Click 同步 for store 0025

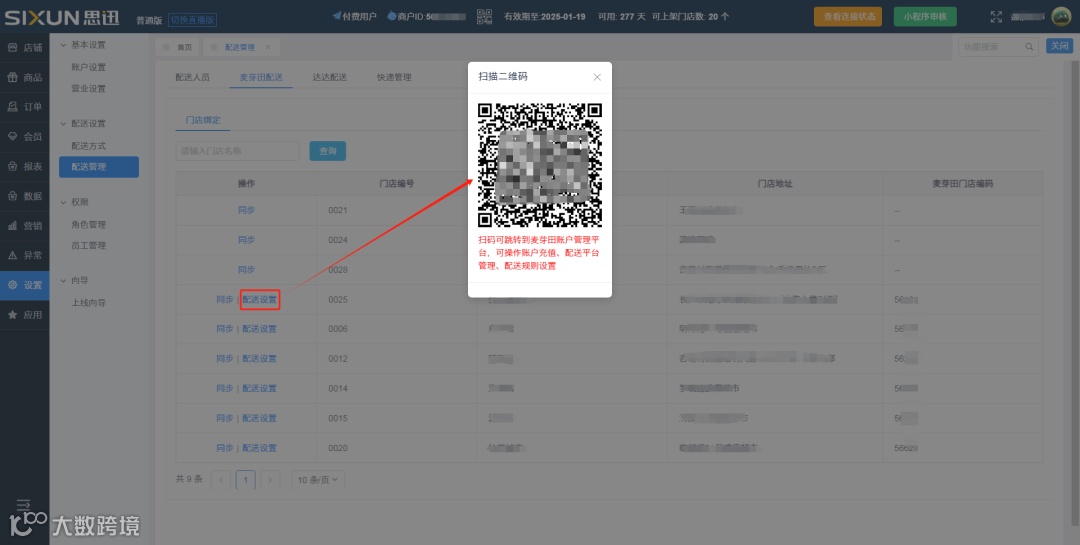pos(225,300)
